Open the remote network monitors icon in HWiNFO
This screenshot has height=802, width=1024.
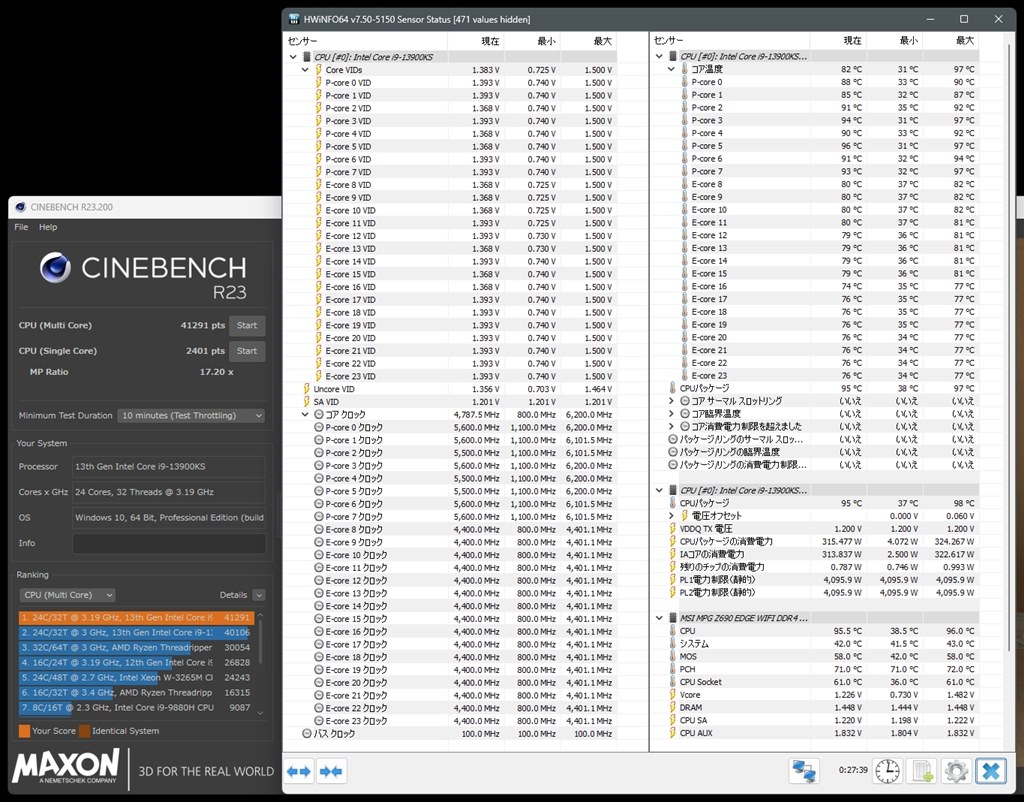804,771
